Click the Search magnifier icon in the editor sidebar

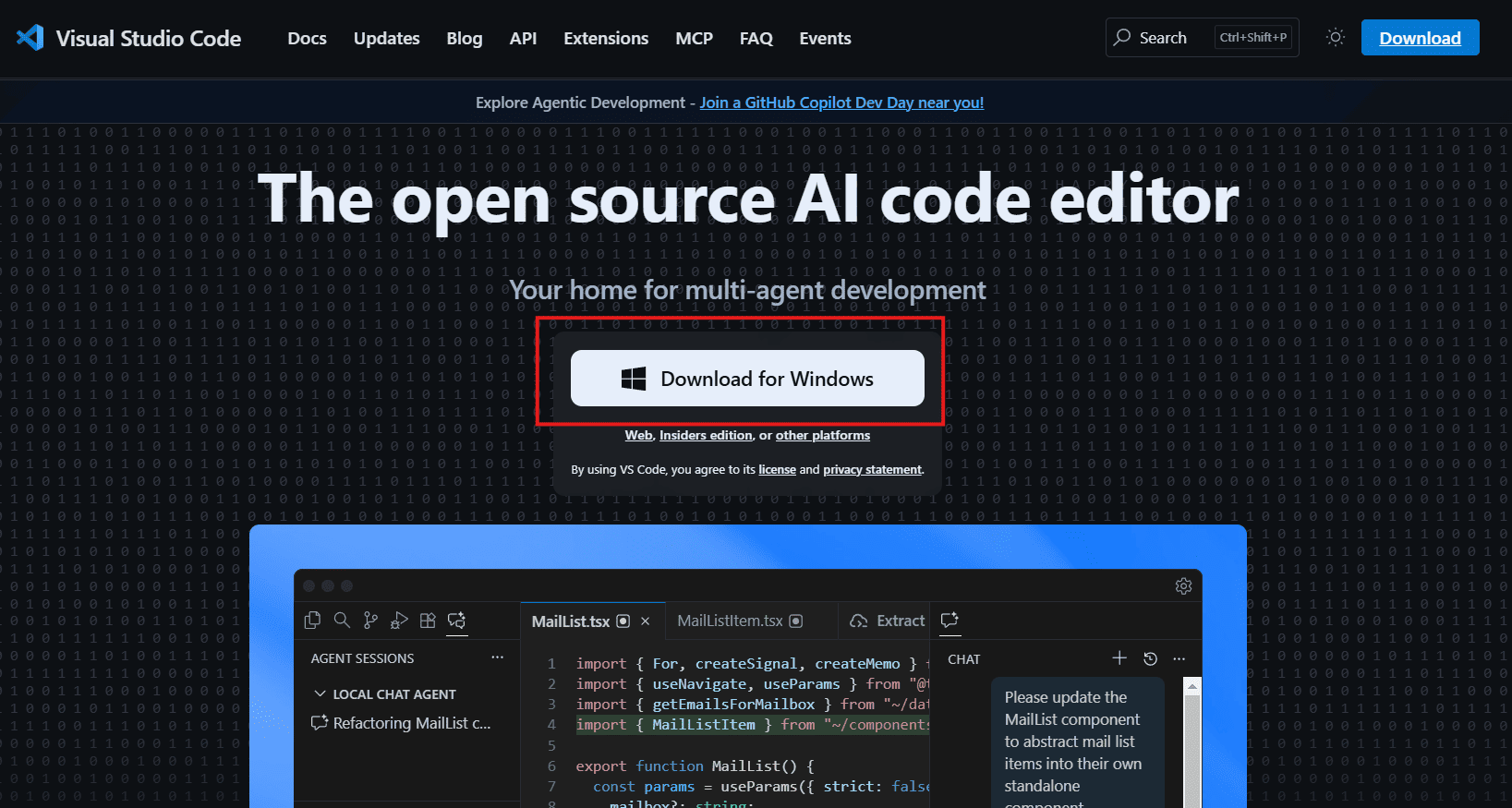(342, 621)
